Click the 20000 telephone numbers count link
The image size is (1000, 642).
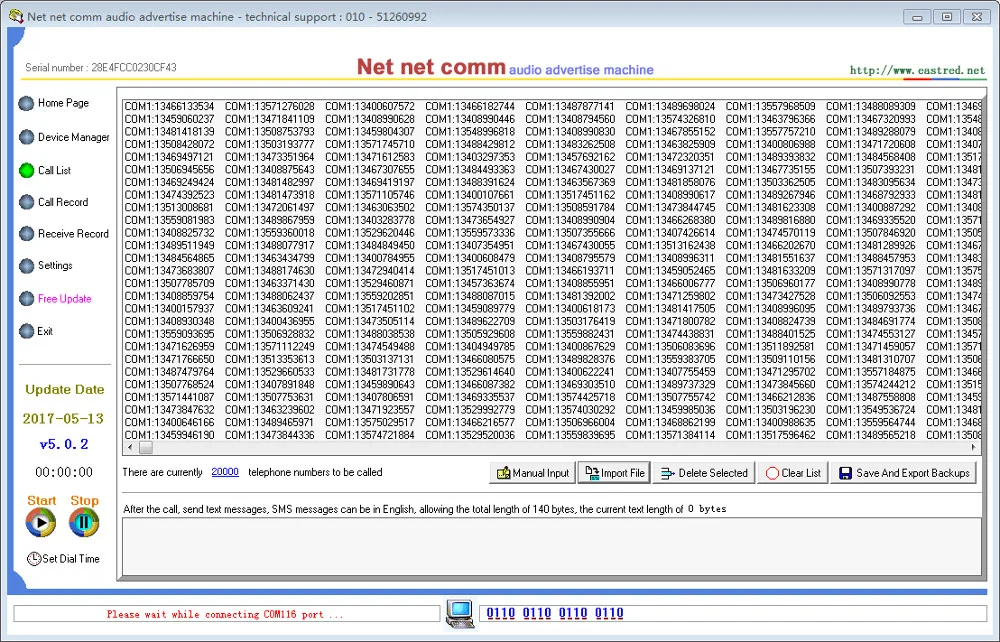[x=225, y=472]
